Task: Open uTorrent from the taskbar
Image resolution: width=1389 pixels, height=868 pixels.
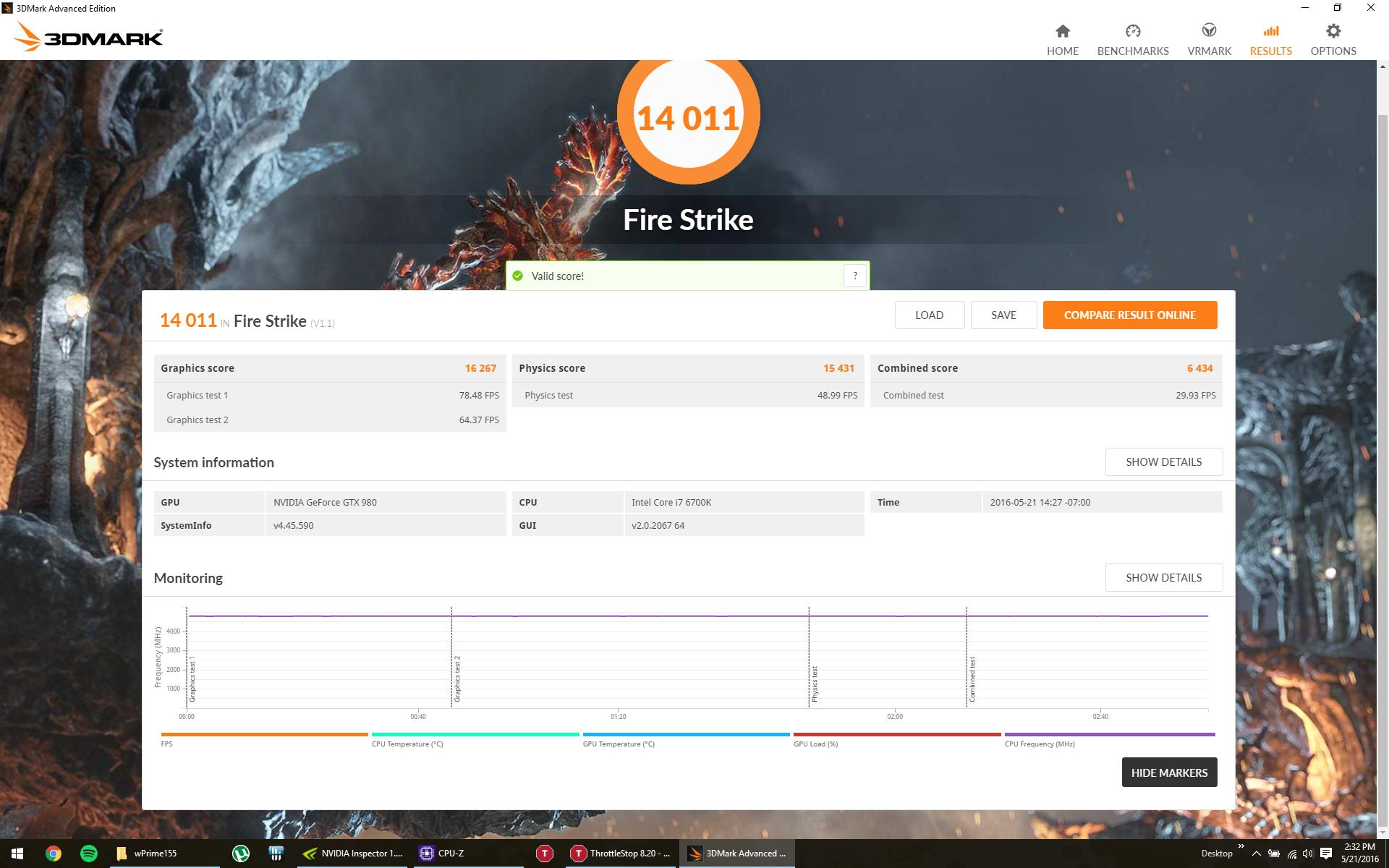Action: click(x=241, y=854)
